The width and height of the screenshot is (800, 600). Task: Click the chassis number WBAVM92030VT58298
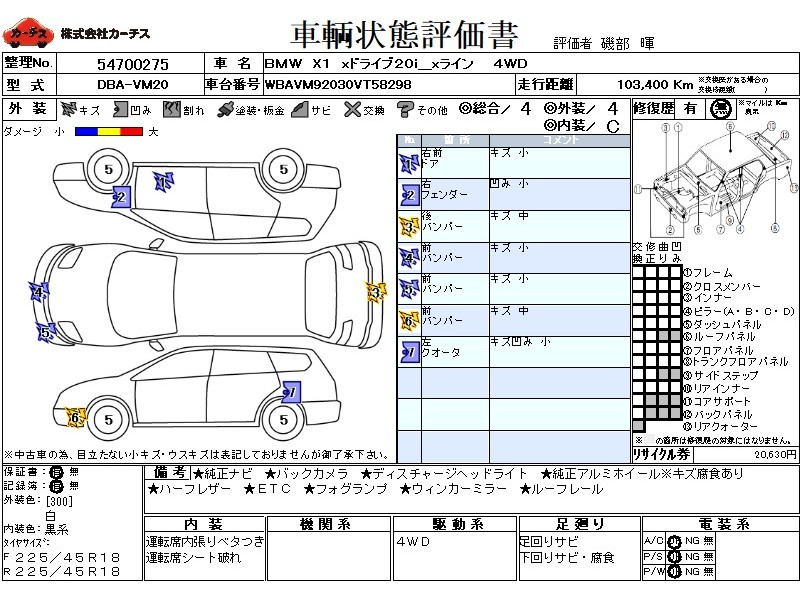(338, 85)
